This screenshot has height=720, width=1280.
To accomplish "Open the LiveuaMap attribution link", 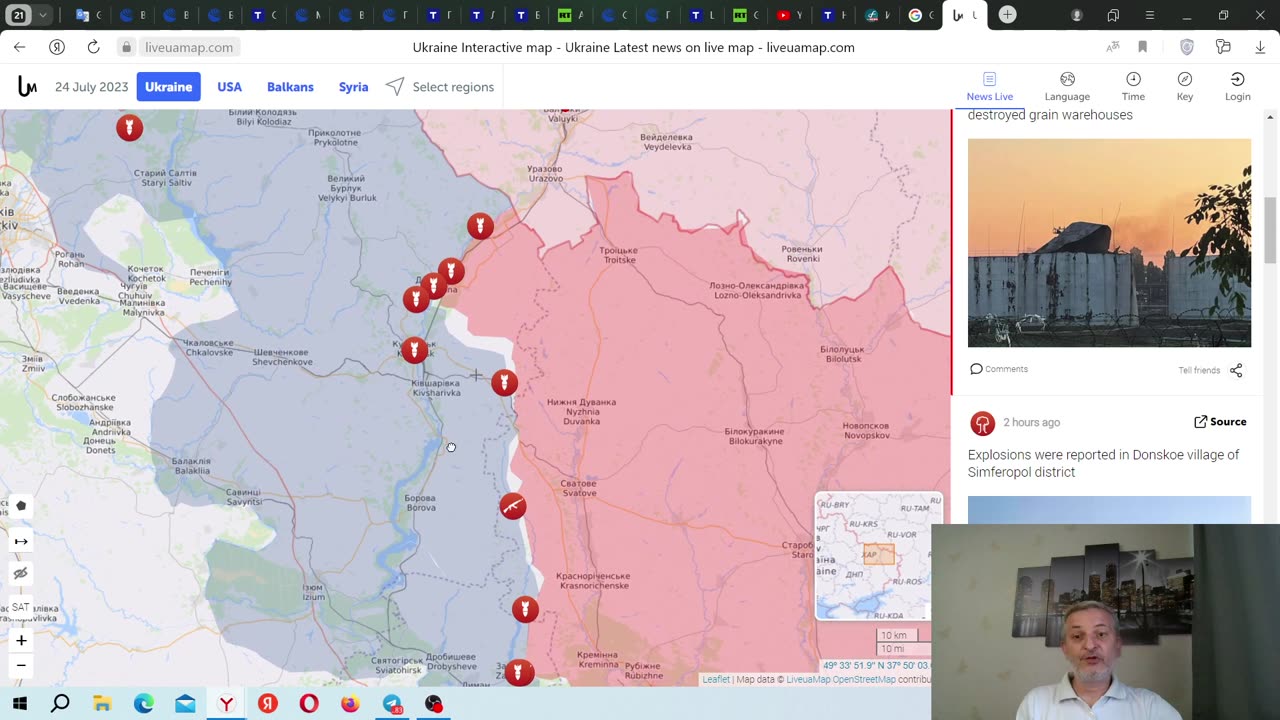I will pos(808,680).
